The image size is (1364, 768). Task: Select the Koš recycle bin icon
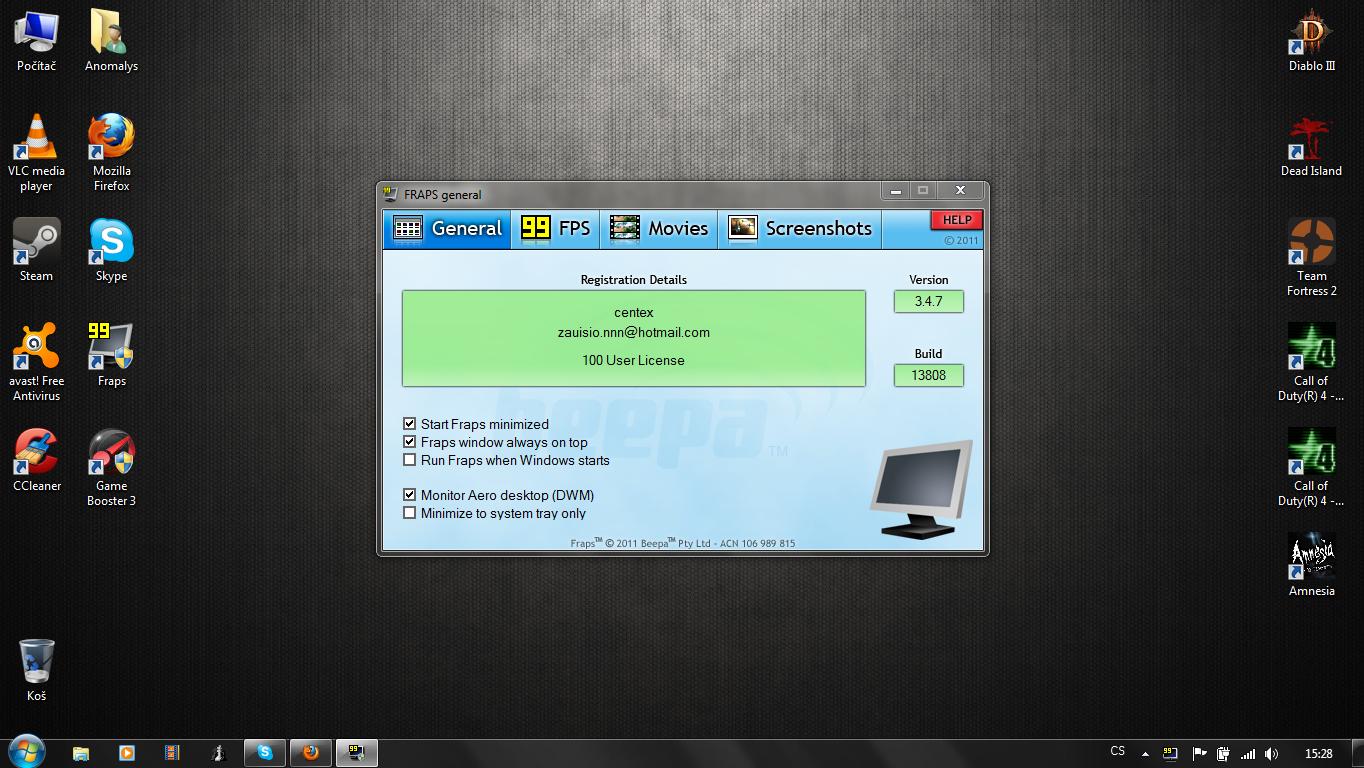(37, 670)
